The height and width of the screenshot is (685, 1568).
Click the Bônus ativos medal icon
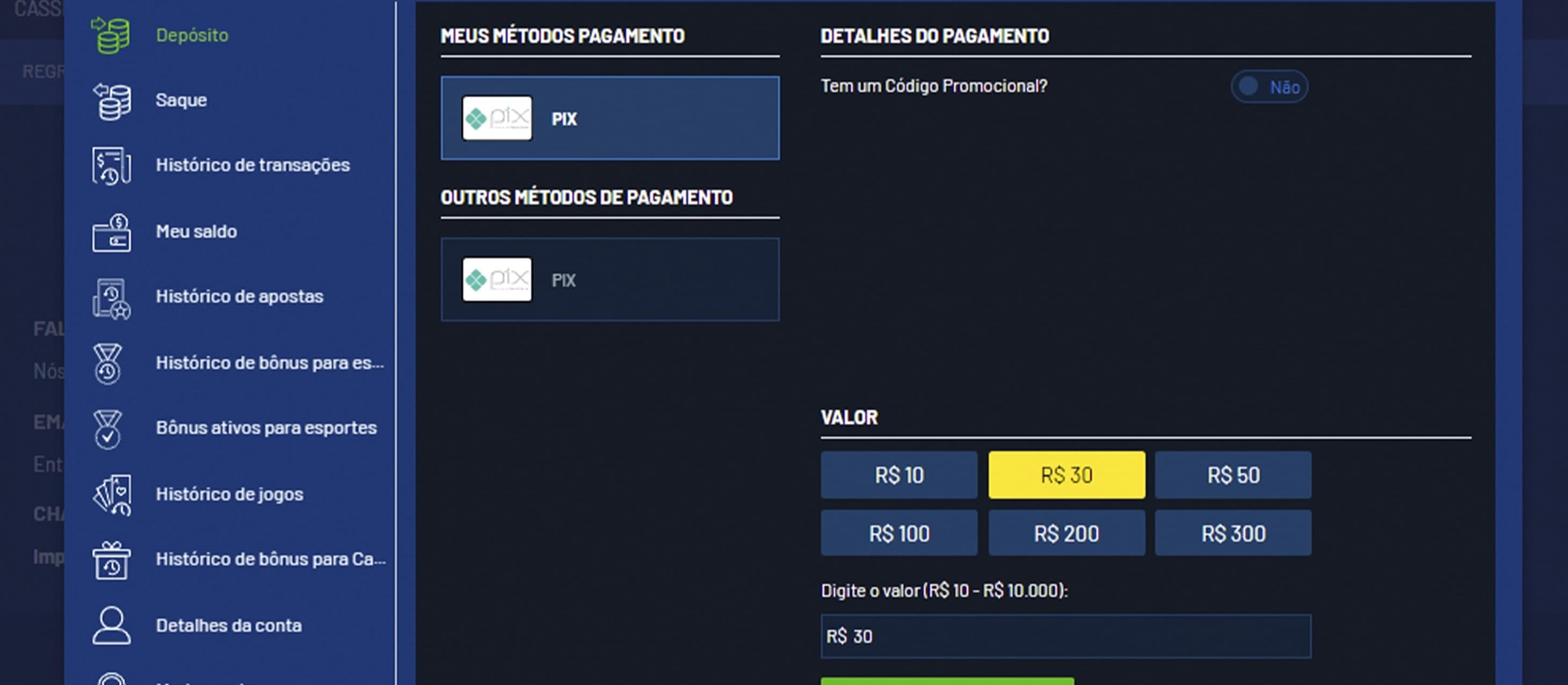pyautogui.click(x=108, y=429)
